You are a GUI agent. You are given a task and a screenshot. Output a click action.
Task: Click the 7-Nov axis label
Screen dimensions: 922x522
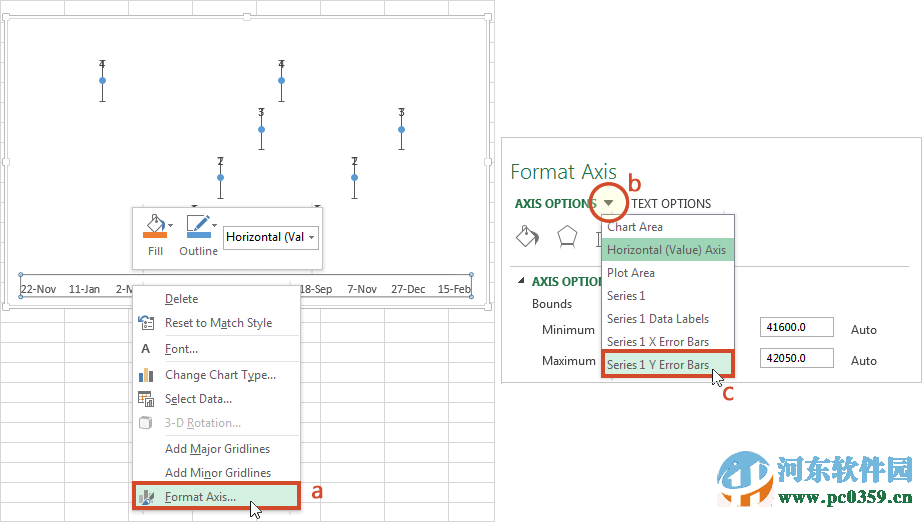coord(362,289)
